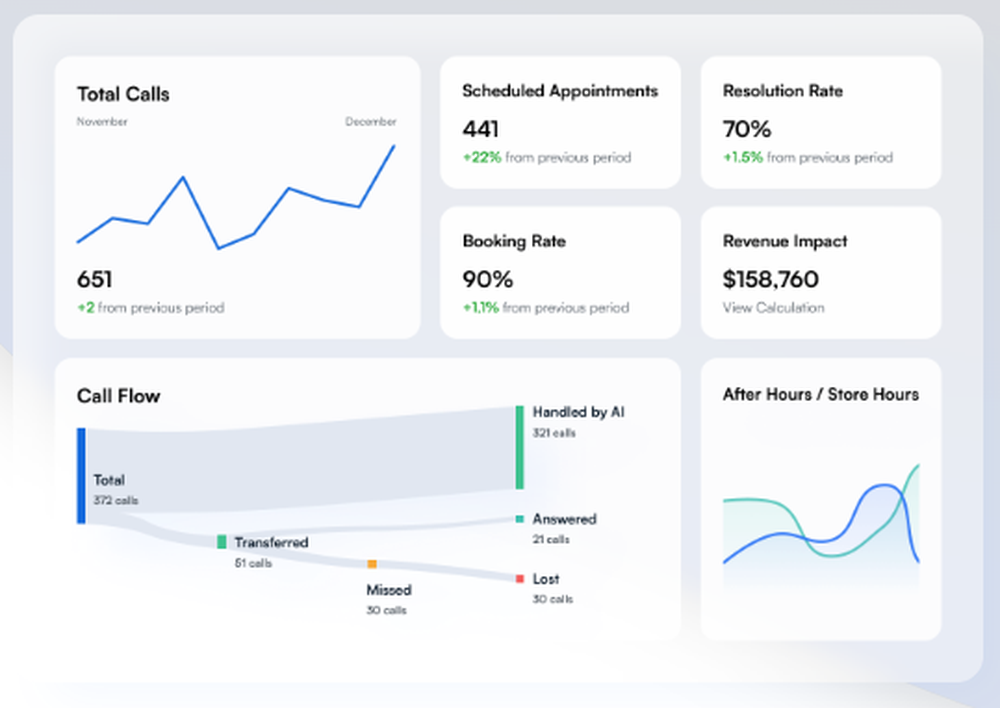This screenshot has width=1000, height=708.
Task: Click the Call Flow heading
Action: point(119,396)
